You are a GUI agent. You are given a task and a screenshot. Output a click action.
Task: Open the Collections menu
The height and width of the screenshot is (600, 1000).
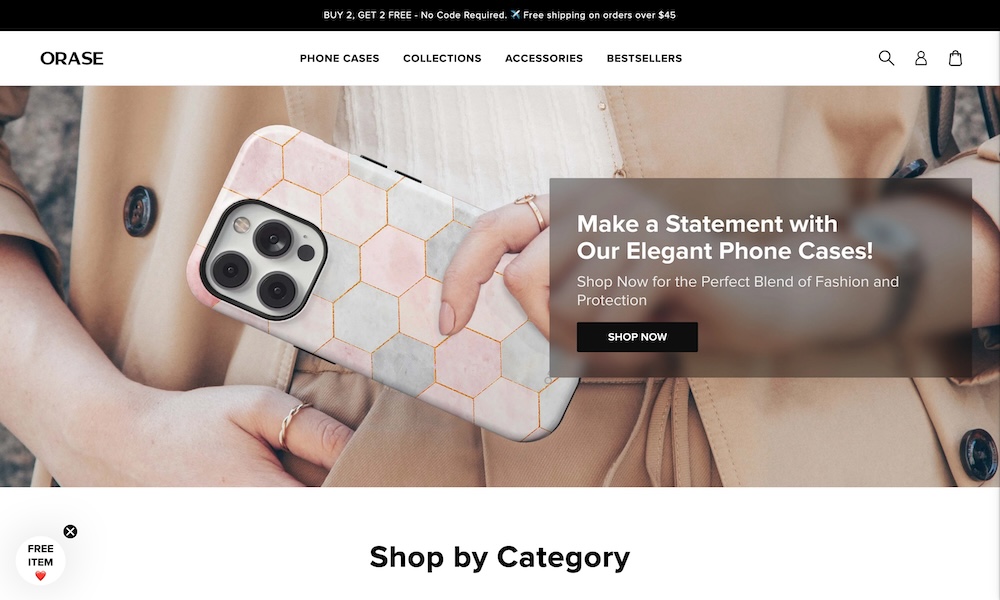(442, 58)
